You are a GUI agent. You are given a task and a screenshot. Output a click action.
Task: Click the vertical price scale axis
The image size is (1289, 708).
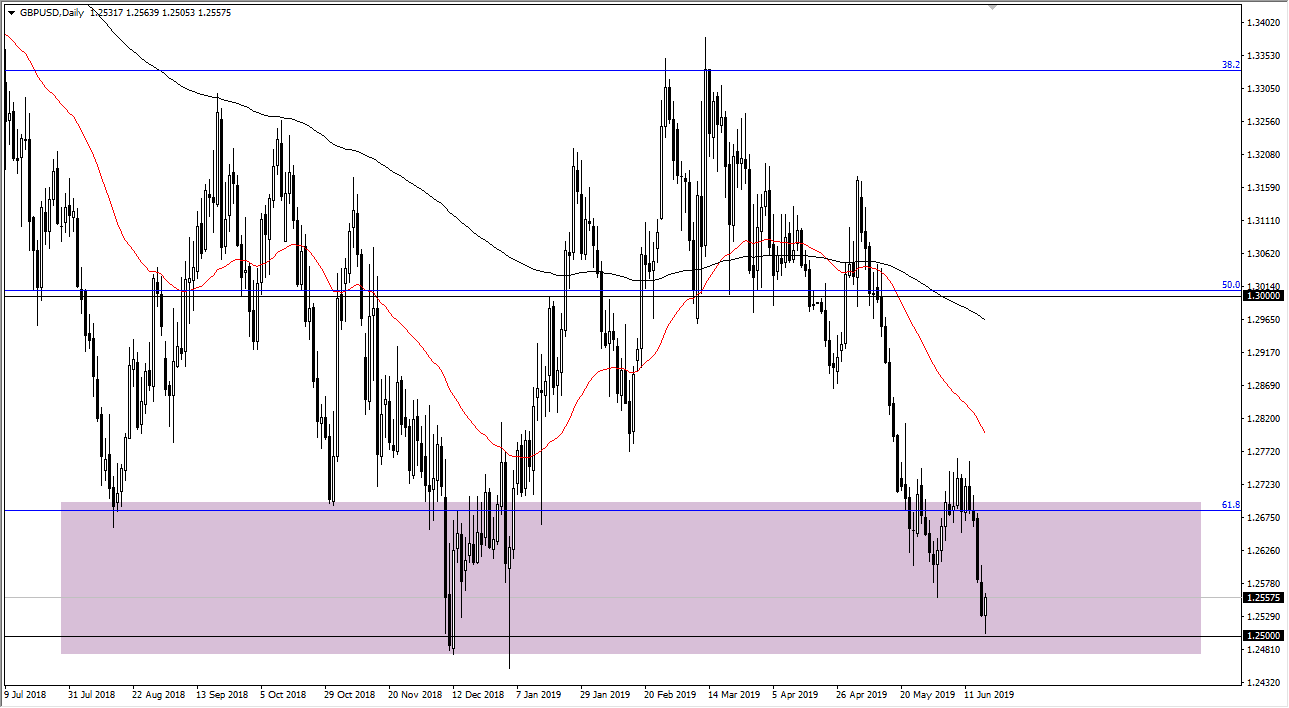(1262, 350)
